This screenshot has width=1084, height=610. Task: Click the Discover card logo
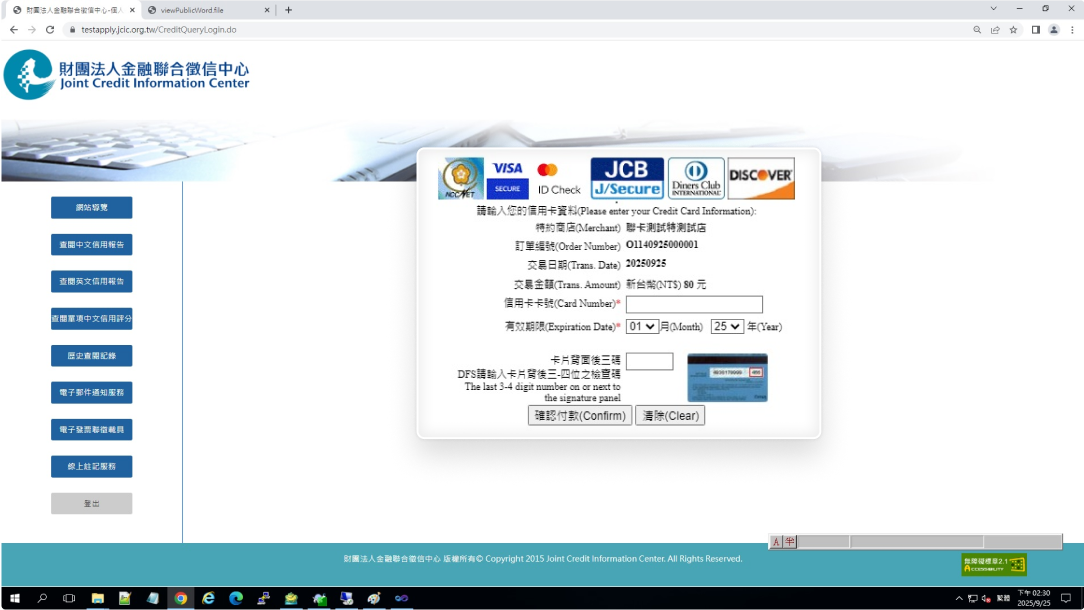(x=761, y=178)
